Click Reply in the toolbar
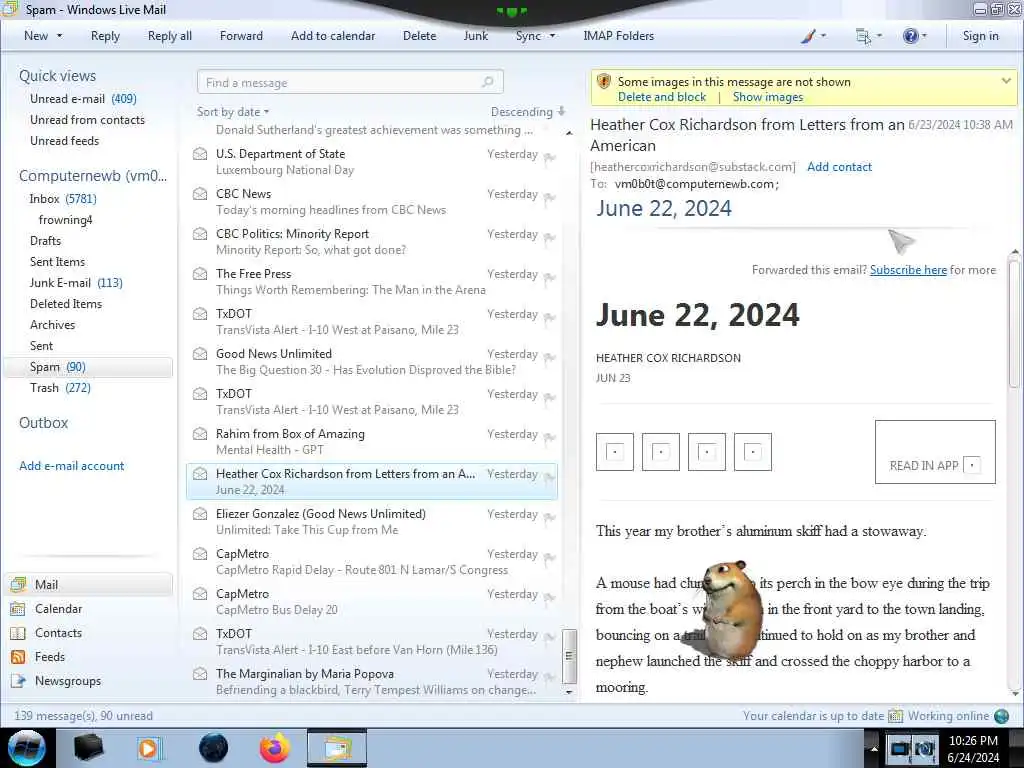The width and height of the screenshot is (1024, 768). (x=105, y=36)
